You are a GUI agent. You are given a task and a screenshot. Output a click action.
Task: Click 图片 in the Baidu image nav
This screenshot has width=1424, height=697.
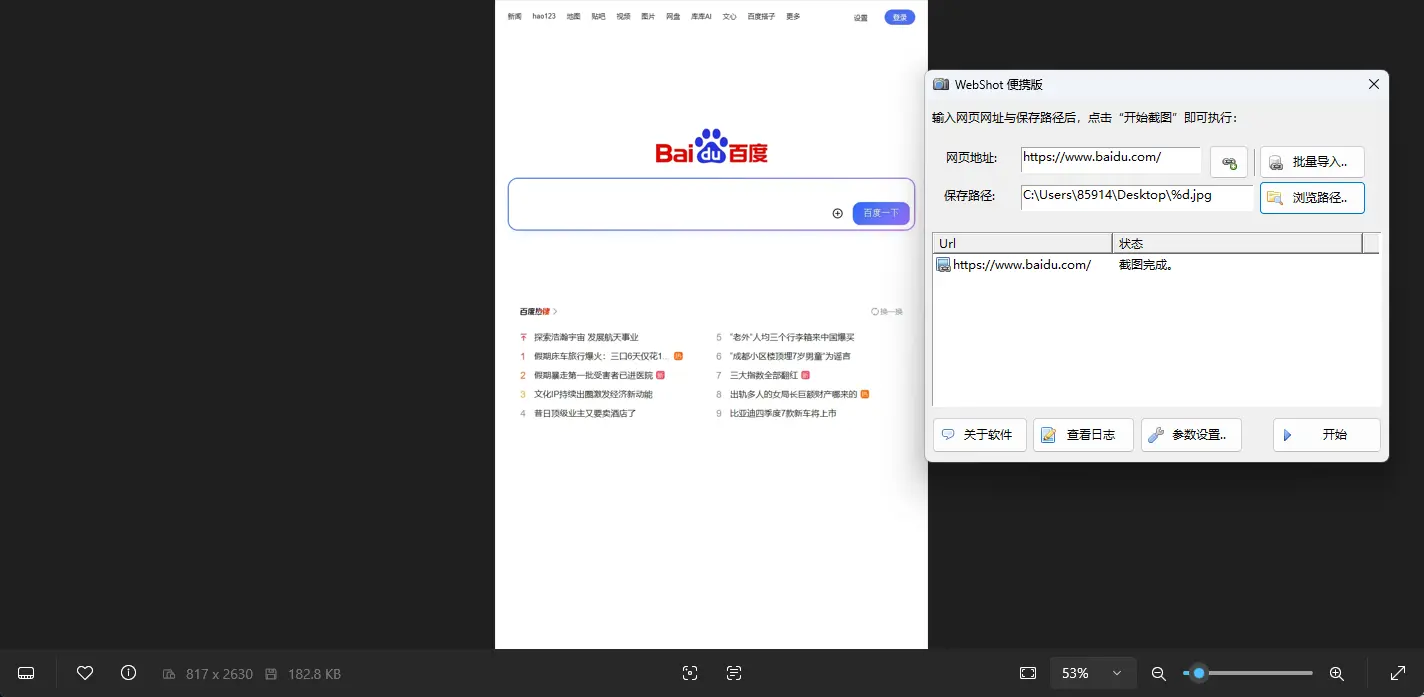(648, 16)
